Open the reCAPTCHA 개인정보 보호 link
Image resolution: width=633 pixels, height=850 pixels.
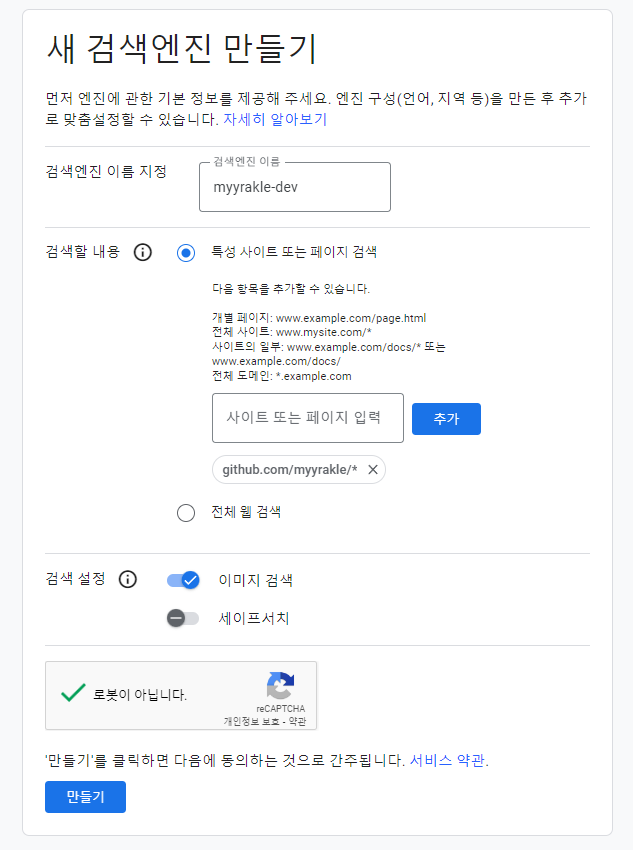[x=252, y=721]
